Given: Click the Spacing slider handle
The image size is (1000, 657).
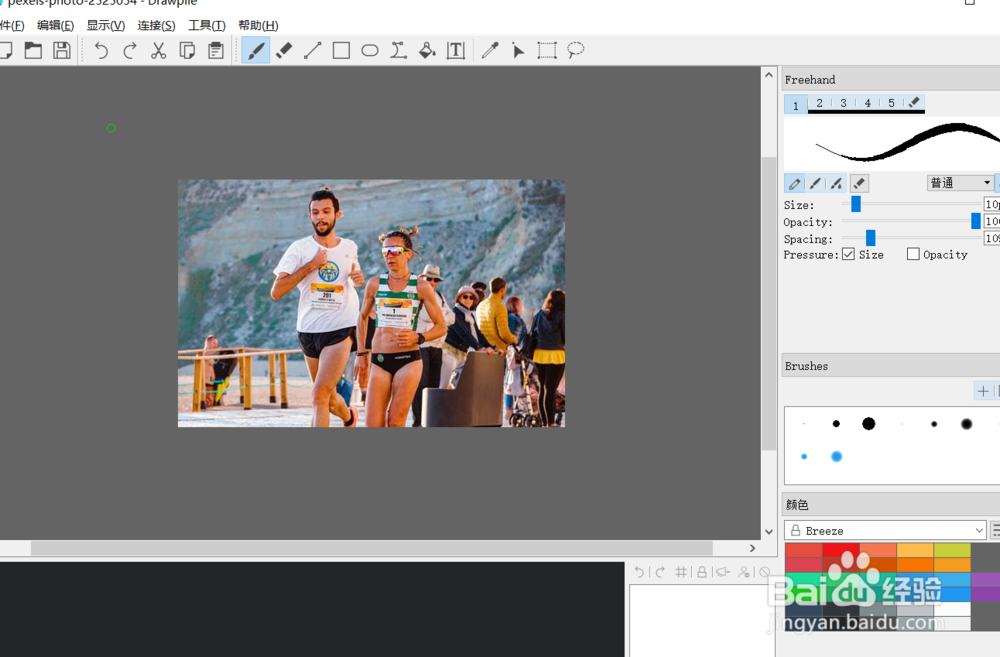Looking at the screenshot, I should [x=871, y=238].
